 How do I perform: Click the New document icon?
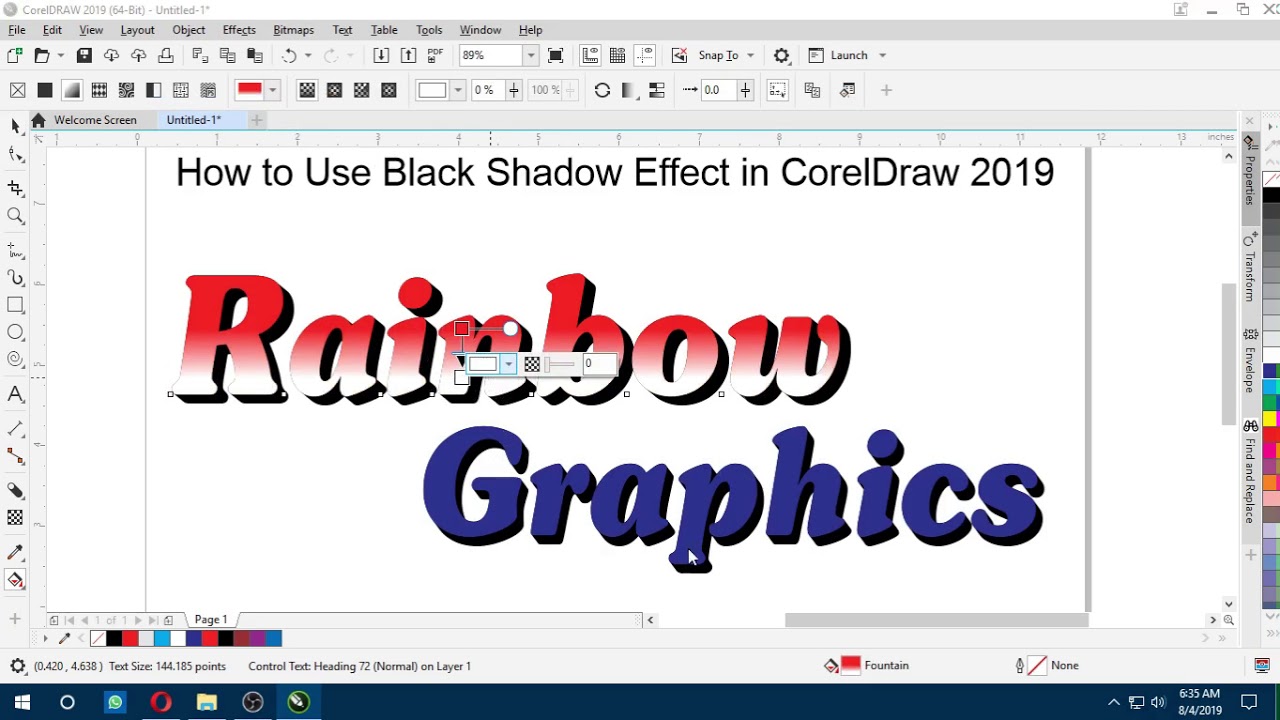click(x=15, y=55)
